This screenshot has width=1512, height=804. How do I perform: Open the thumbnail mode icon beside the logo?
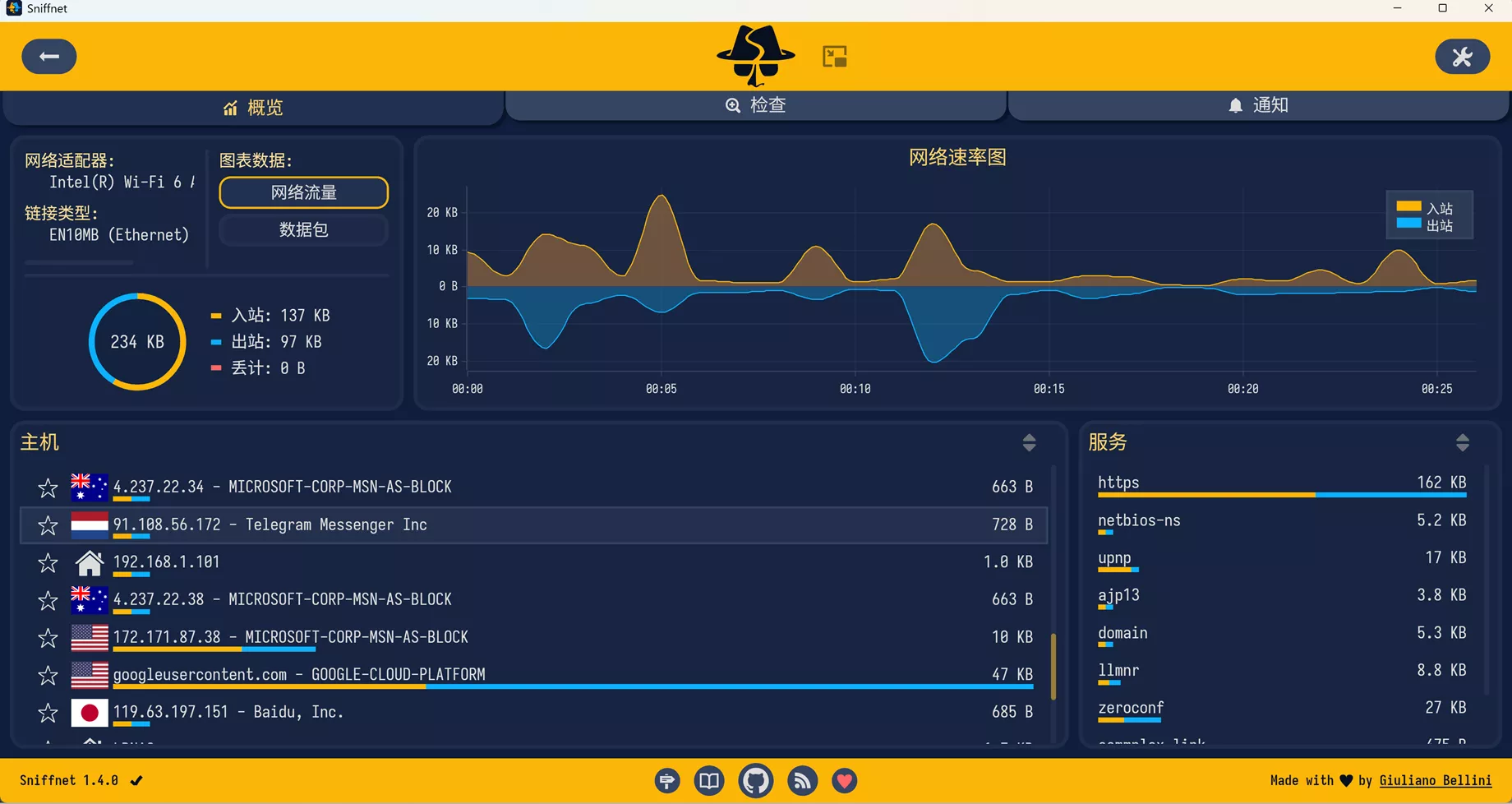(834, 55)
